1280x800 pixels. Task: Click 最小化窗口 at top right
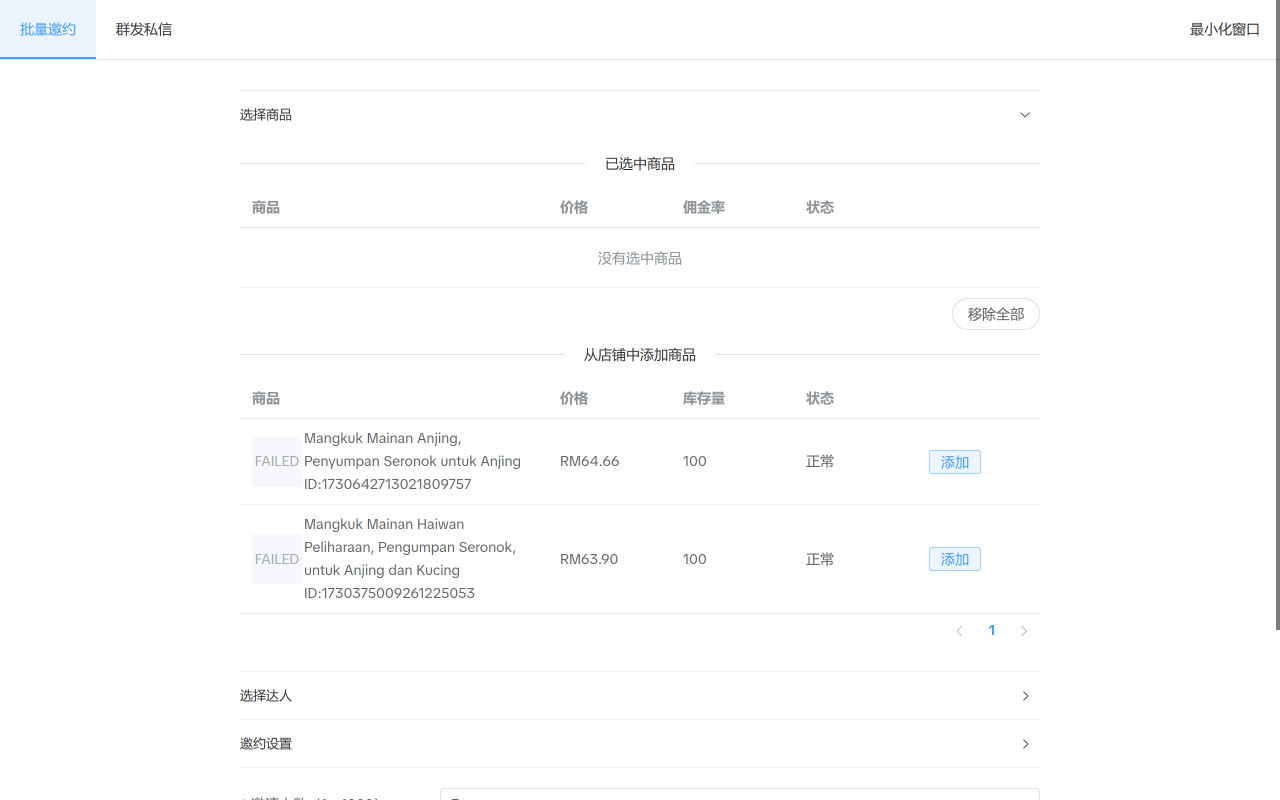coord(1225,29)
